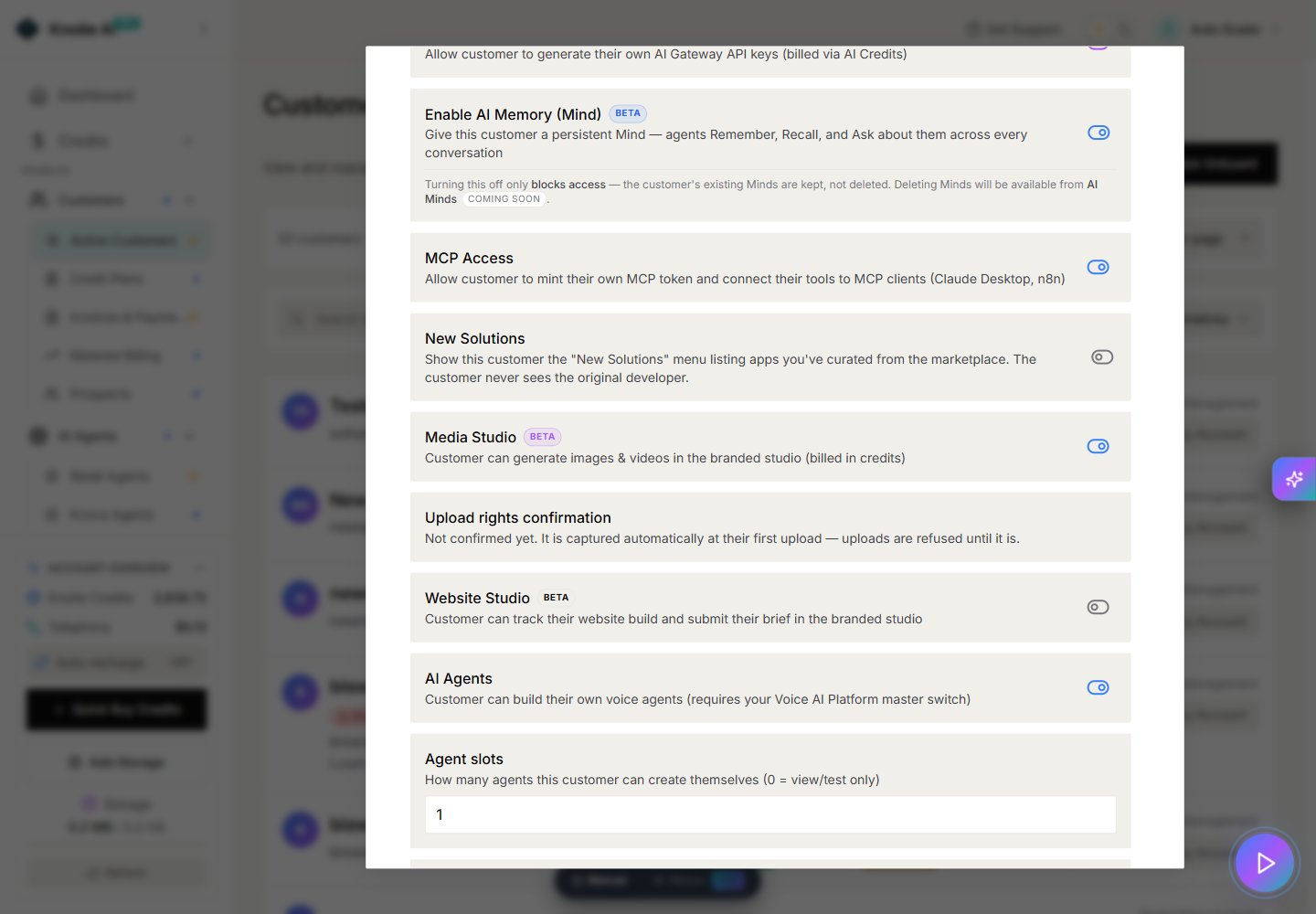Click the purple sparkle AI assistant icon

pyautogui.click(x=1294, y=479)
